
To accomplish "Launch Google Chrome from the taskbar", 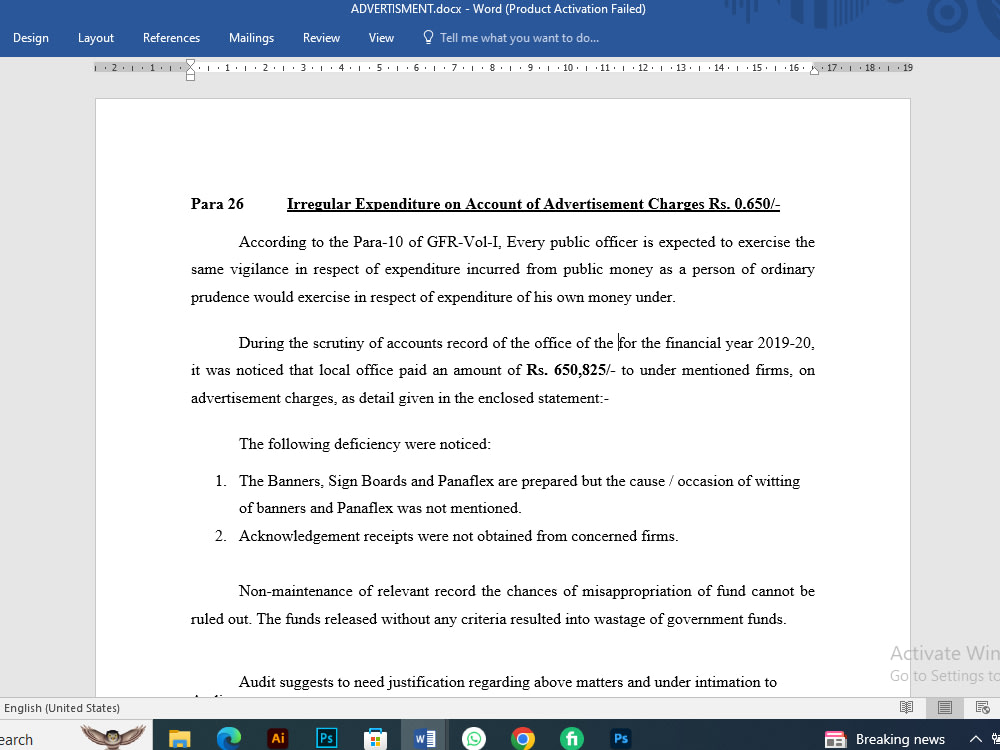I will pos(522,739).
